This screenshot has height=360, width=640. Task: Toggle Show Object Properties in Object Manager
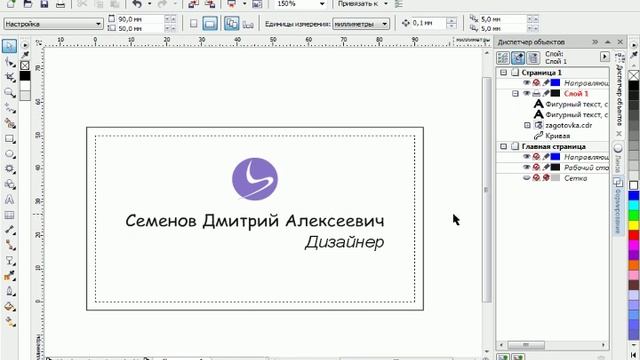[503, 58]
